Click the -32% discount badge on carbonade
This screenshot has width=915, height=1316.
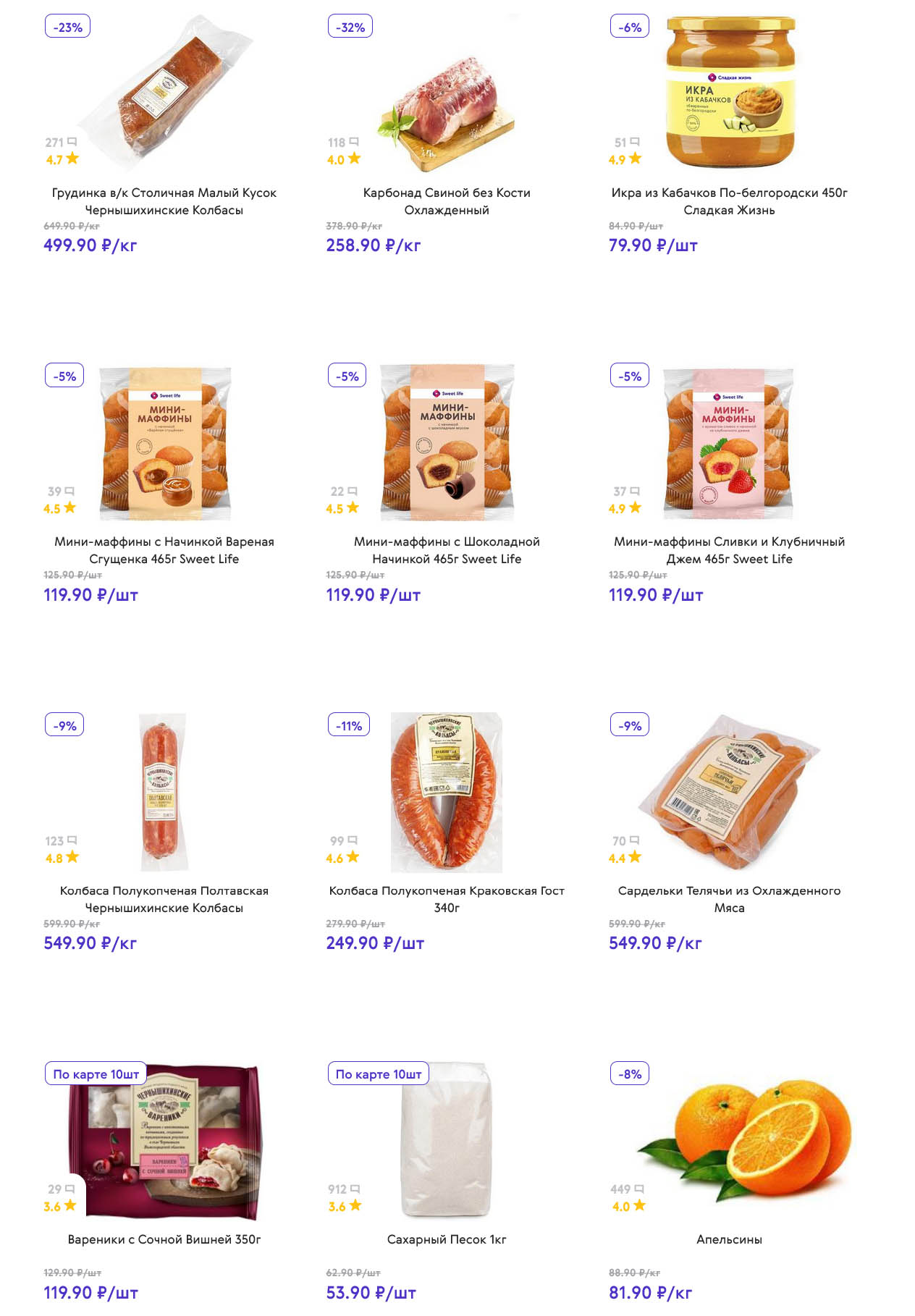coord(350,28)
